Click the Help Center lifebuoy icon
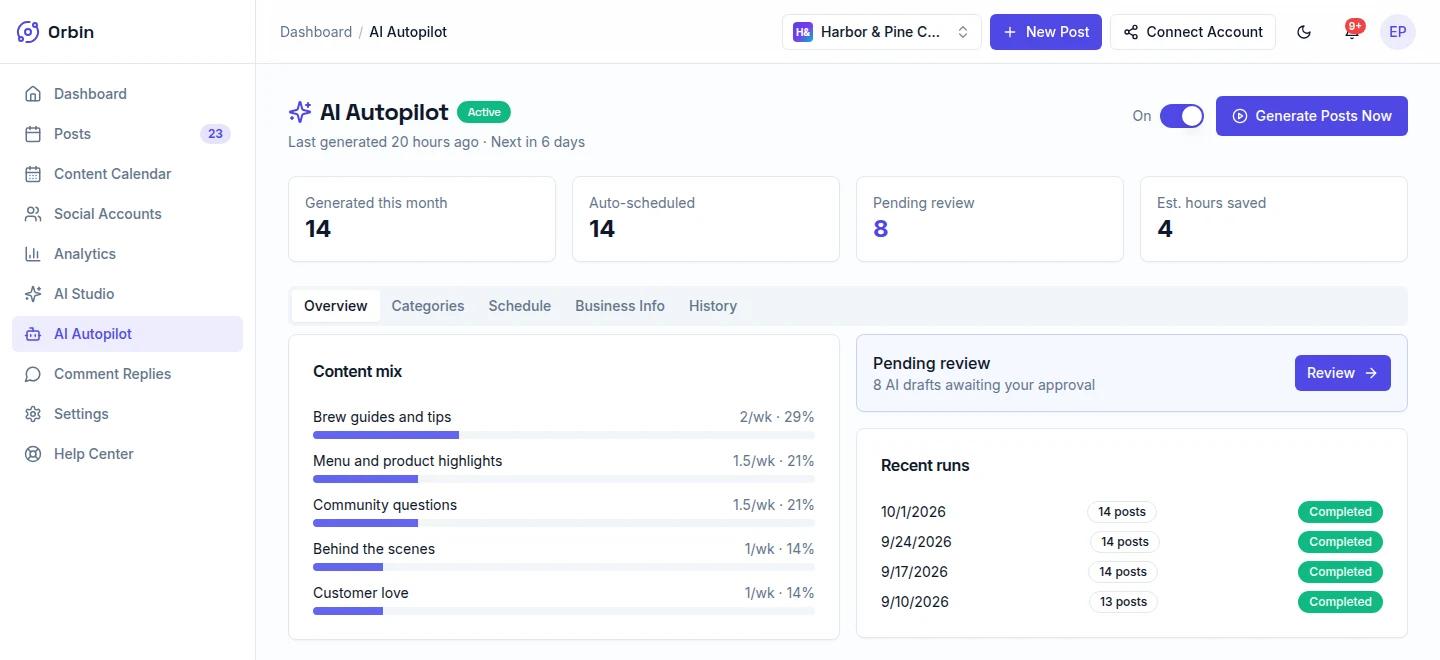Viewport: 1440px width, 660px height. point(33,454)
